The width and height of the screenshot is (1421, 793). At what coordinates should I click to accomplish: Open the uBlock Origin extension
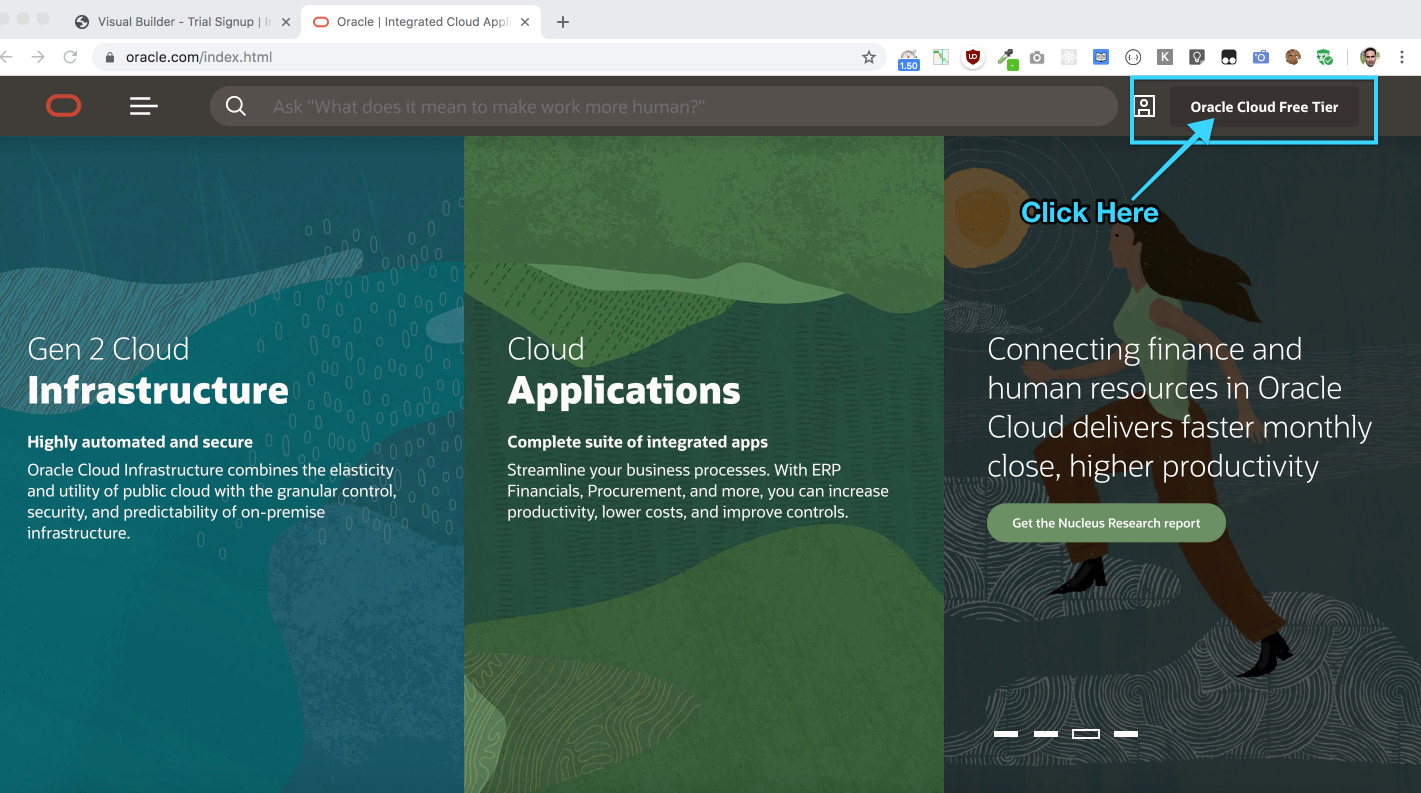pyautogui.click(x=972, y=57)
